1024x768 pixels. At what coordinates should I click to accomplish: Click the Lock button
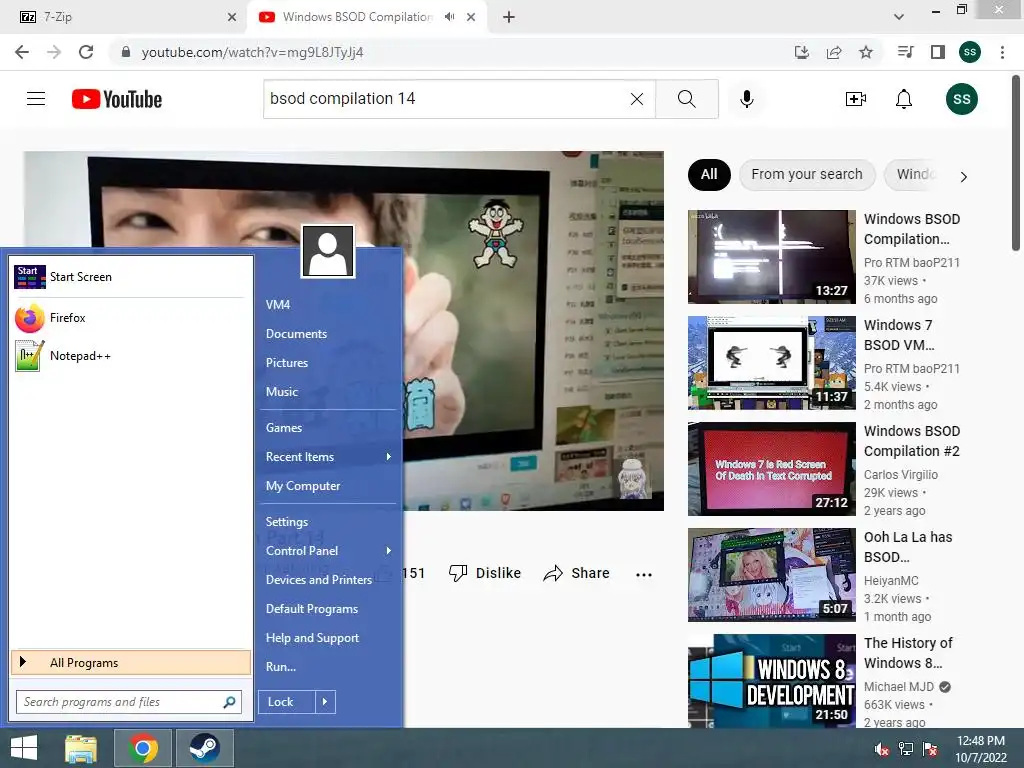[x=286, y=702]
